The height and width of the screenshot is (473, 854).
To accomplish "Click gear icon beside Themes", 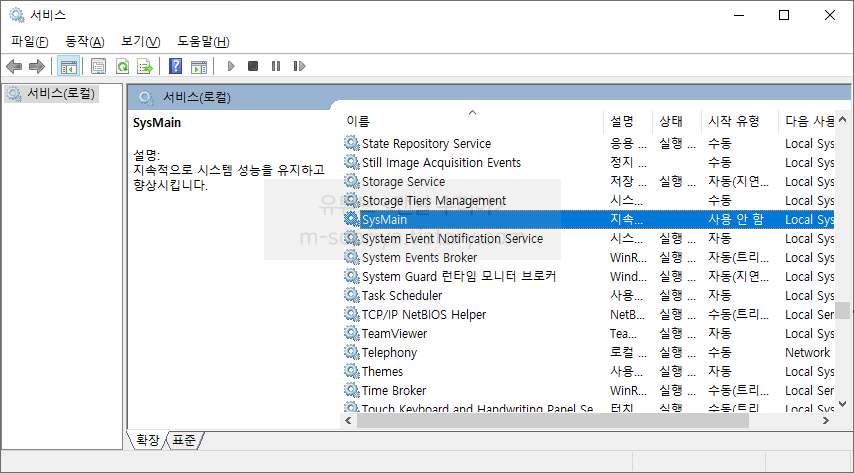I will point(352,372).
